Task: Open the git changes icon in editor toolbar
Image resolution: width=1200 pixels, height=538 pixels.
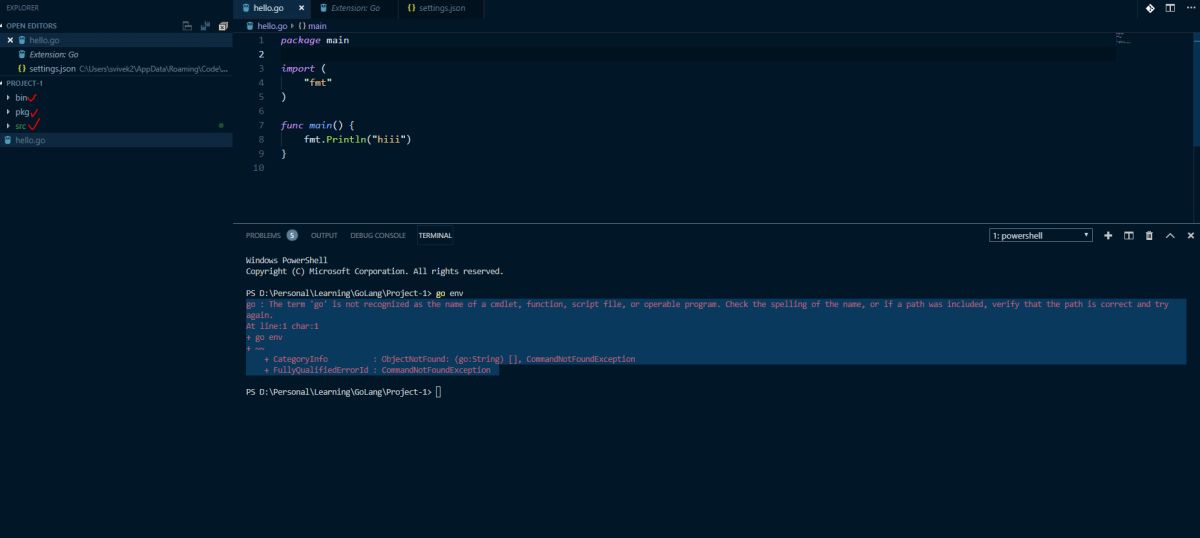Action: tap(1150, 8)
